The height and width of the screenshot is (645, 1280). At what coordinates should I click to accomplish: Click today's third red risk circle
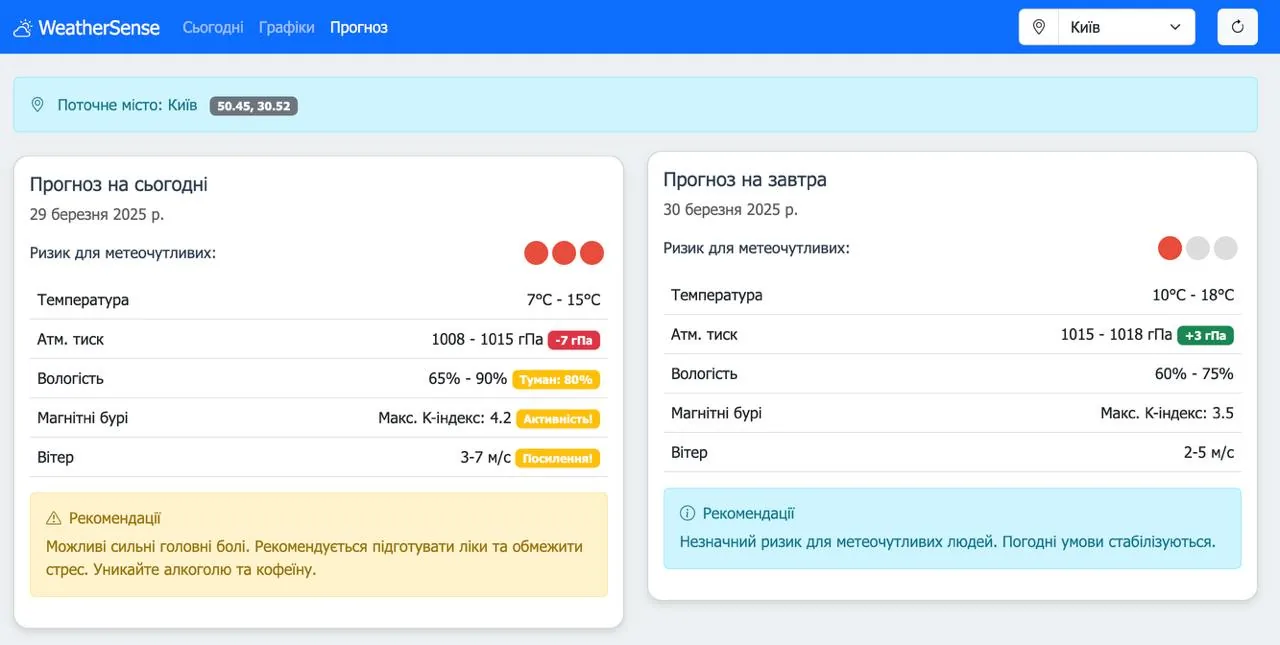coord(592,253)
